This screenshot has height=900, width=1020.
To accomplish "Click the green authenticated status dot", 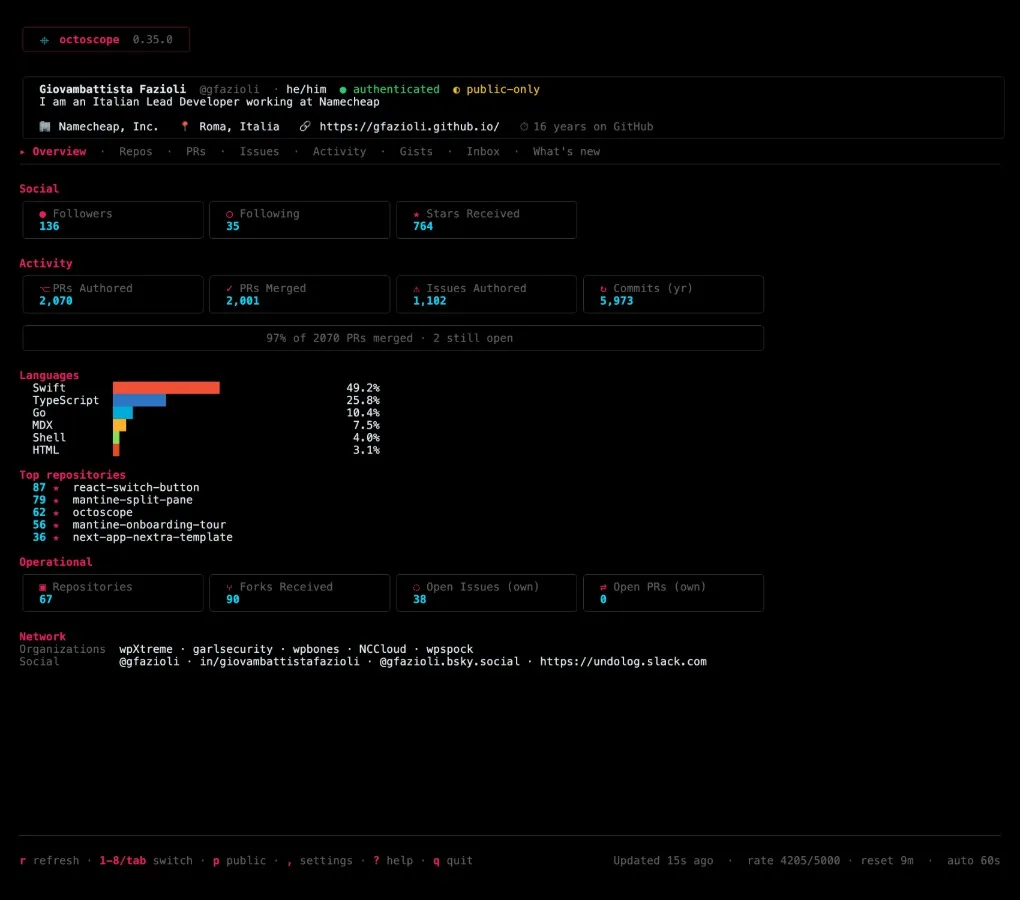I will coord(343,90).
